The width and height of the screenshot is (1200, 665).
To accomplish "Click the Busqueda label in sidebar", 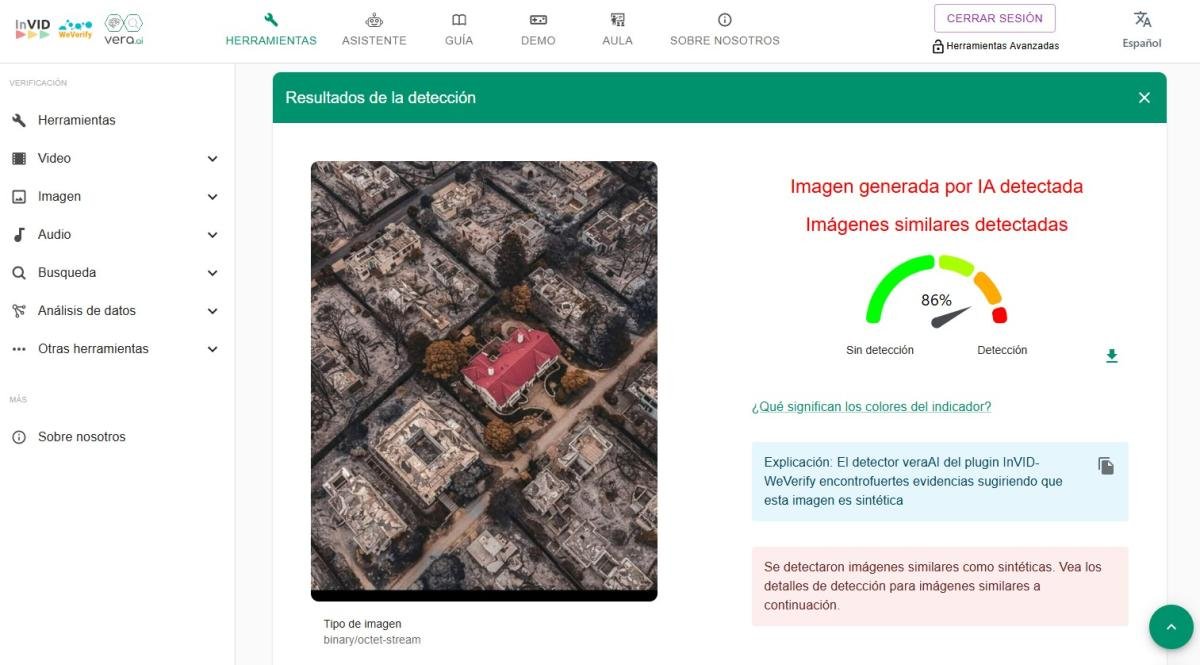I will 67,273.
